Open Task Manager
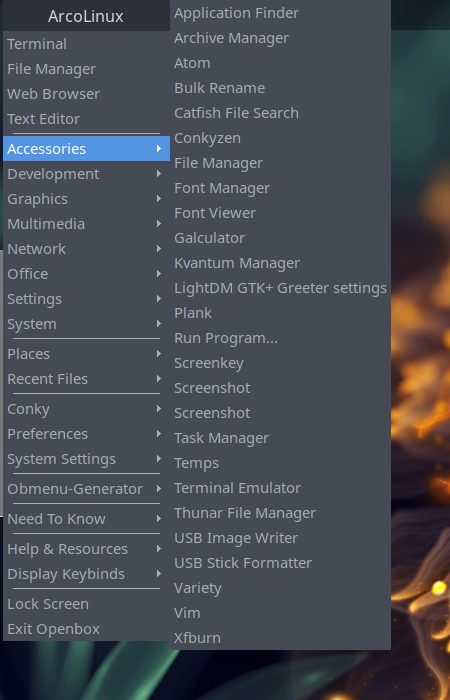The image size is (450, 700). [280, 438]
